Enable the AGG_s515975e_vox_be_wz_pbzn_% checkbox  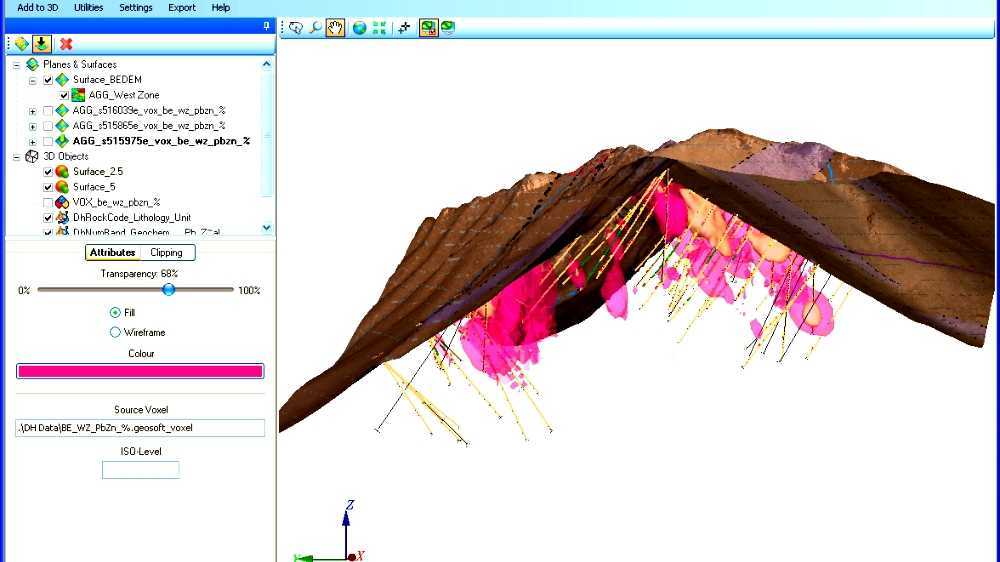coord(48,142)
